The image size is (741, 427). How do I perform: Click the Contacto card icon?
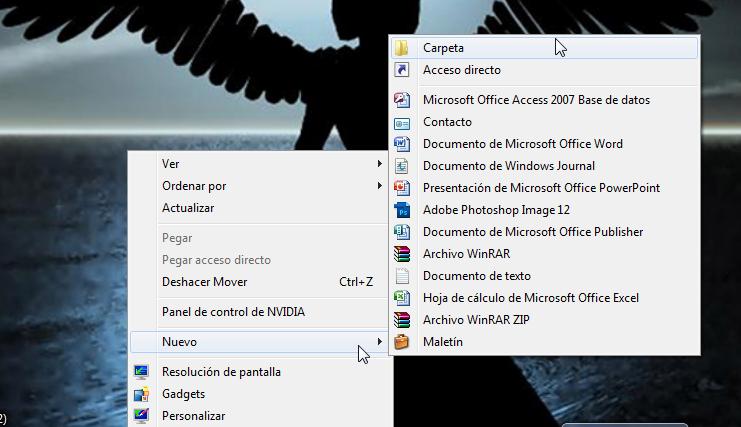coord(402,122)
